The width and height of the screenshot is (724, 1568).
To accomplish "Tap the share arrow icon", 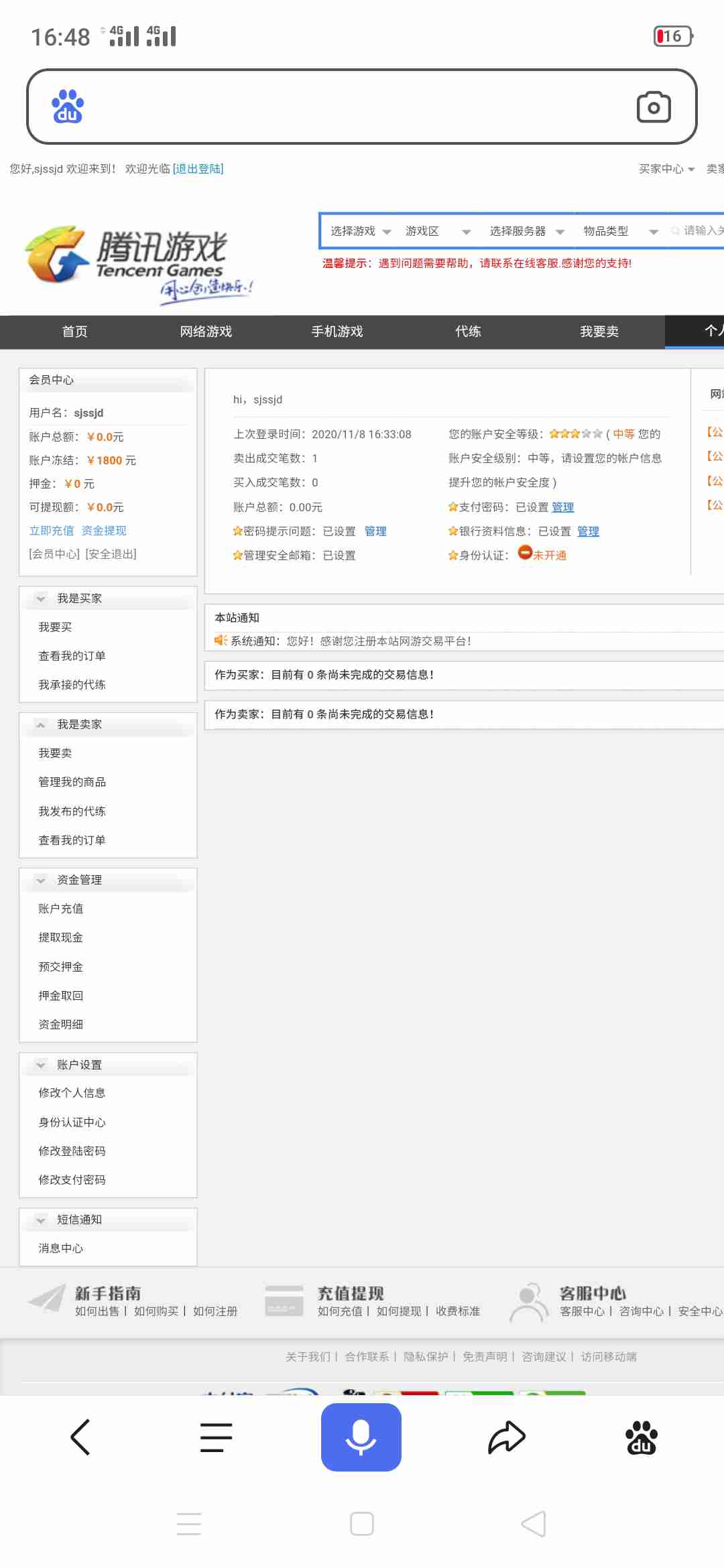I will [507, 1437].
